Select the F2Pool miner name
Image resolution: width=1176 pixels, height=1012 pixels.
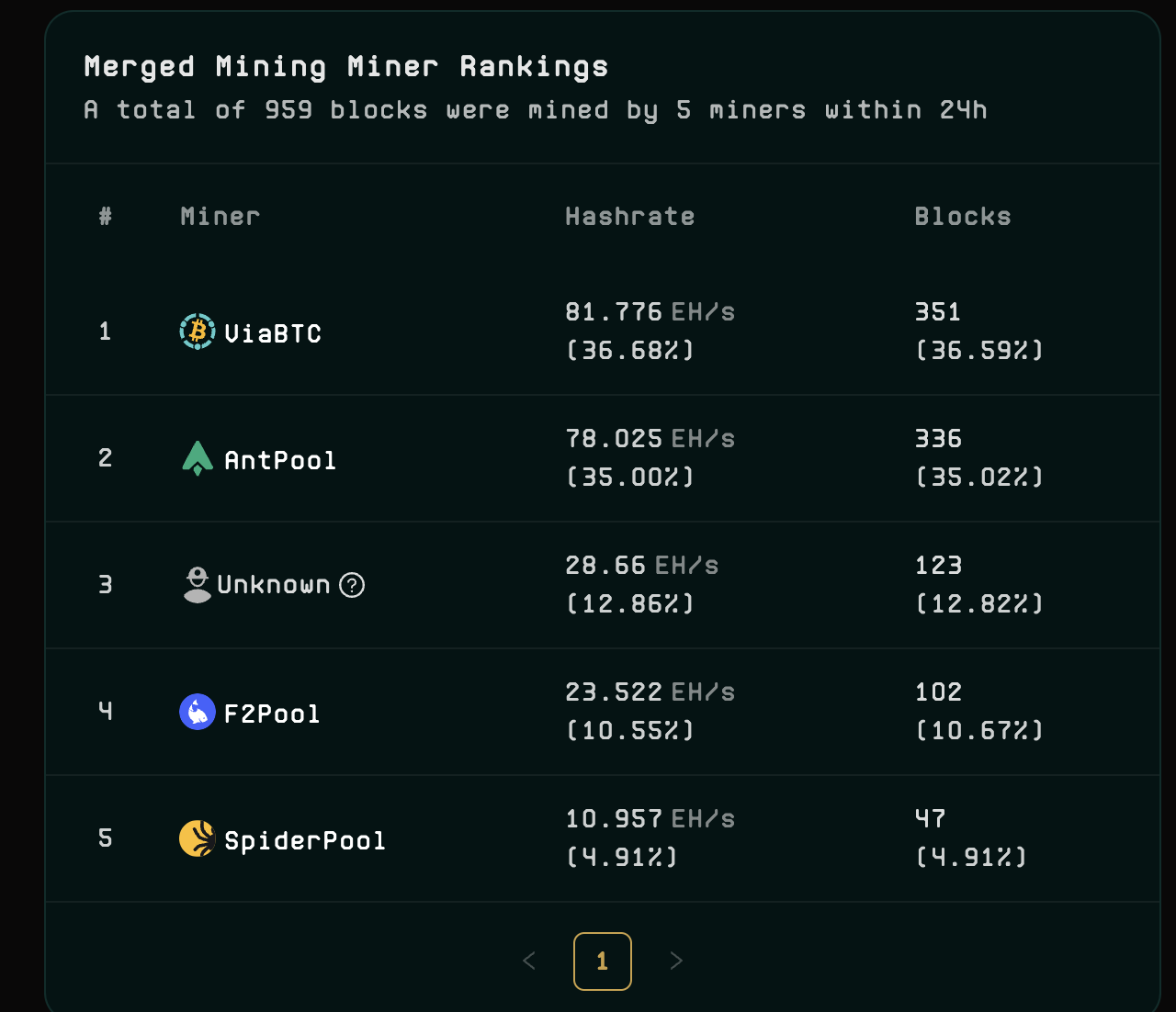click(x=272, y=712)
